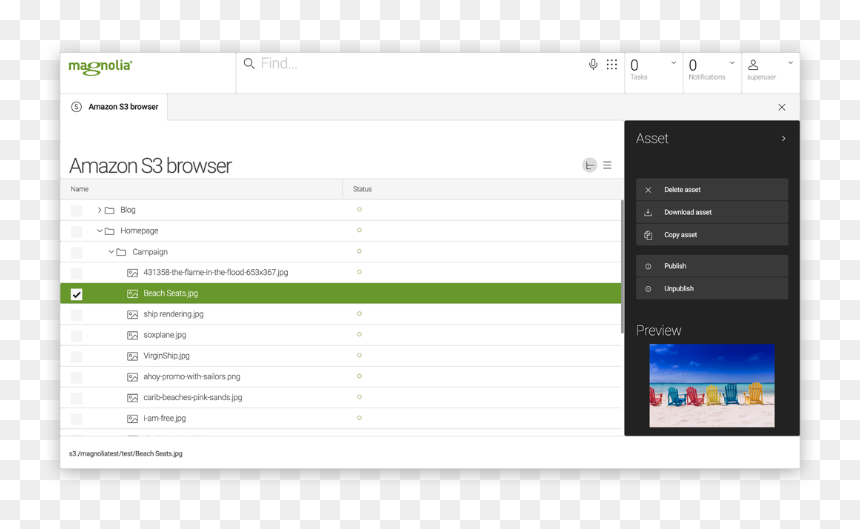The height and width of the screenshot is (529, 860).
Task: Click the s3:/magnoliatest/test/Beach Seats.jpg path
Action: click(x=126, y=454)
